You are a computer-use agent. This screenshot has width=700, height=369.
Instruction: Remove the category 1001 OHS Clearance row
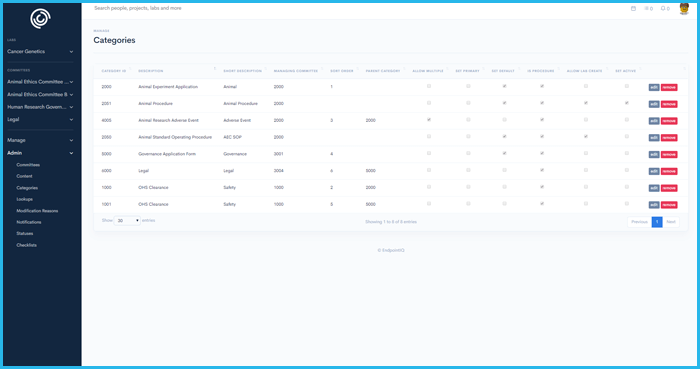pos(669,205)
